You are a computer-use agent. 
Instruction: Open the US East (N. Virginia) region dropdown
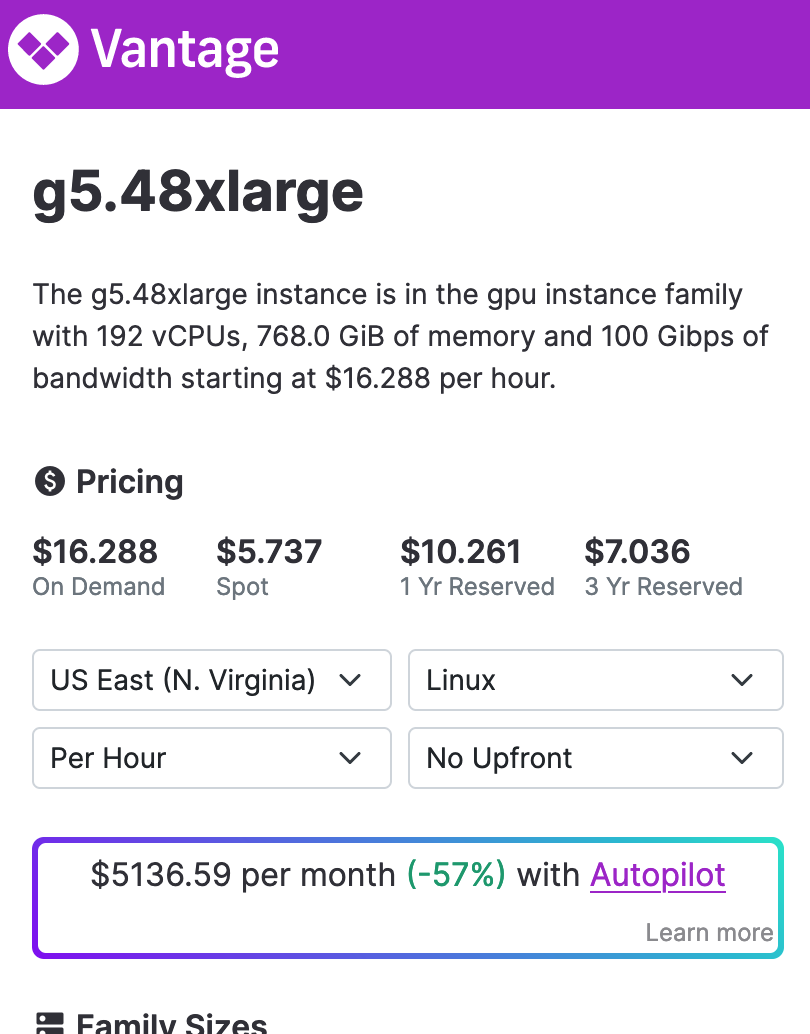point(212,680)
